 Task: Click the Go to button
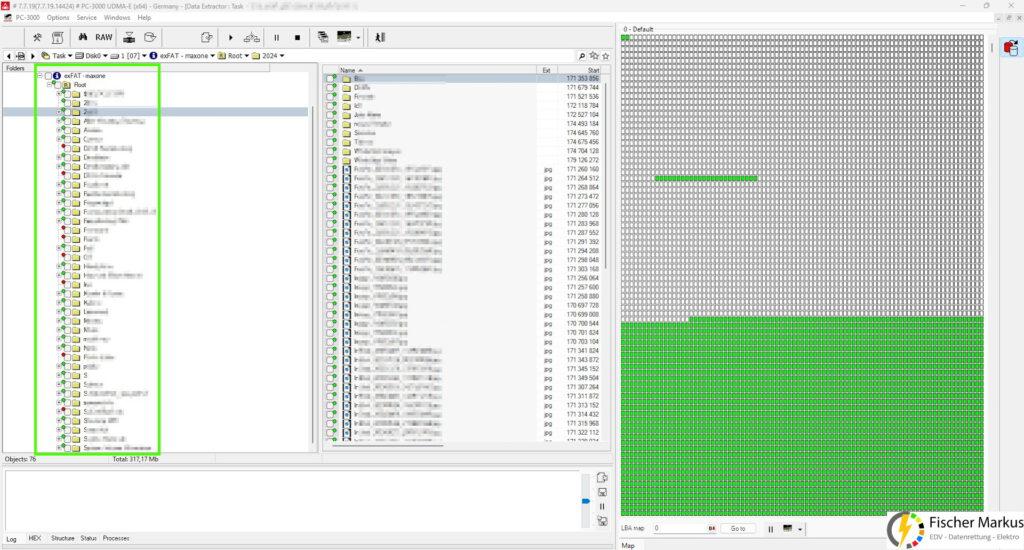738,528
